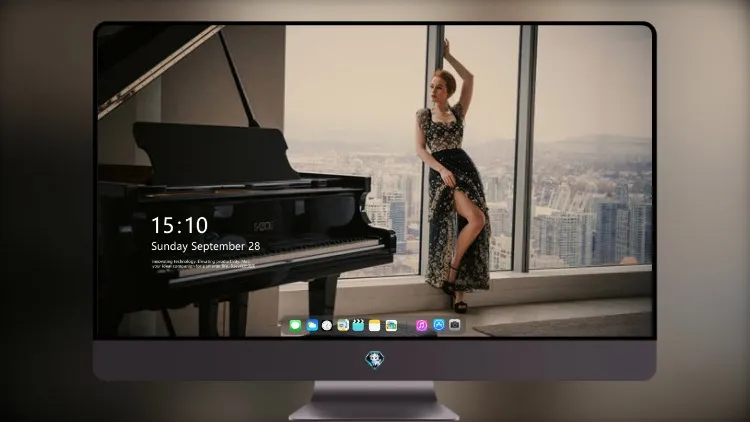Click the 15:10 clock widget
This screenshot has height=422, width=750.
click(179, 225)
